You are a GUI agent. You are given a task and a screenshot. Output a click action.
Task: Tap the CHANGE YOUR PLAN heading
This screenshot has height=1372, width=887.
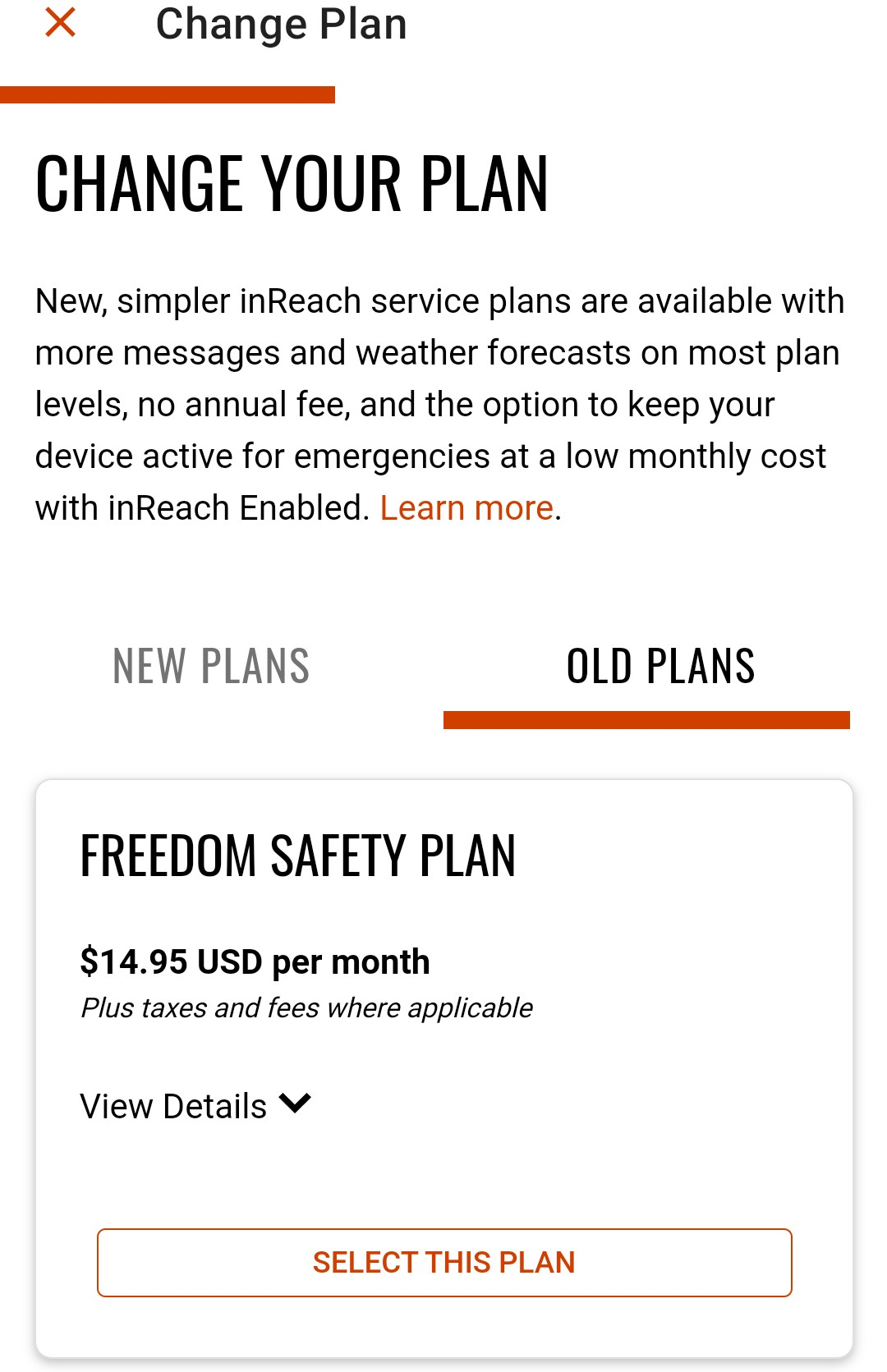click(x=292, y=184)
